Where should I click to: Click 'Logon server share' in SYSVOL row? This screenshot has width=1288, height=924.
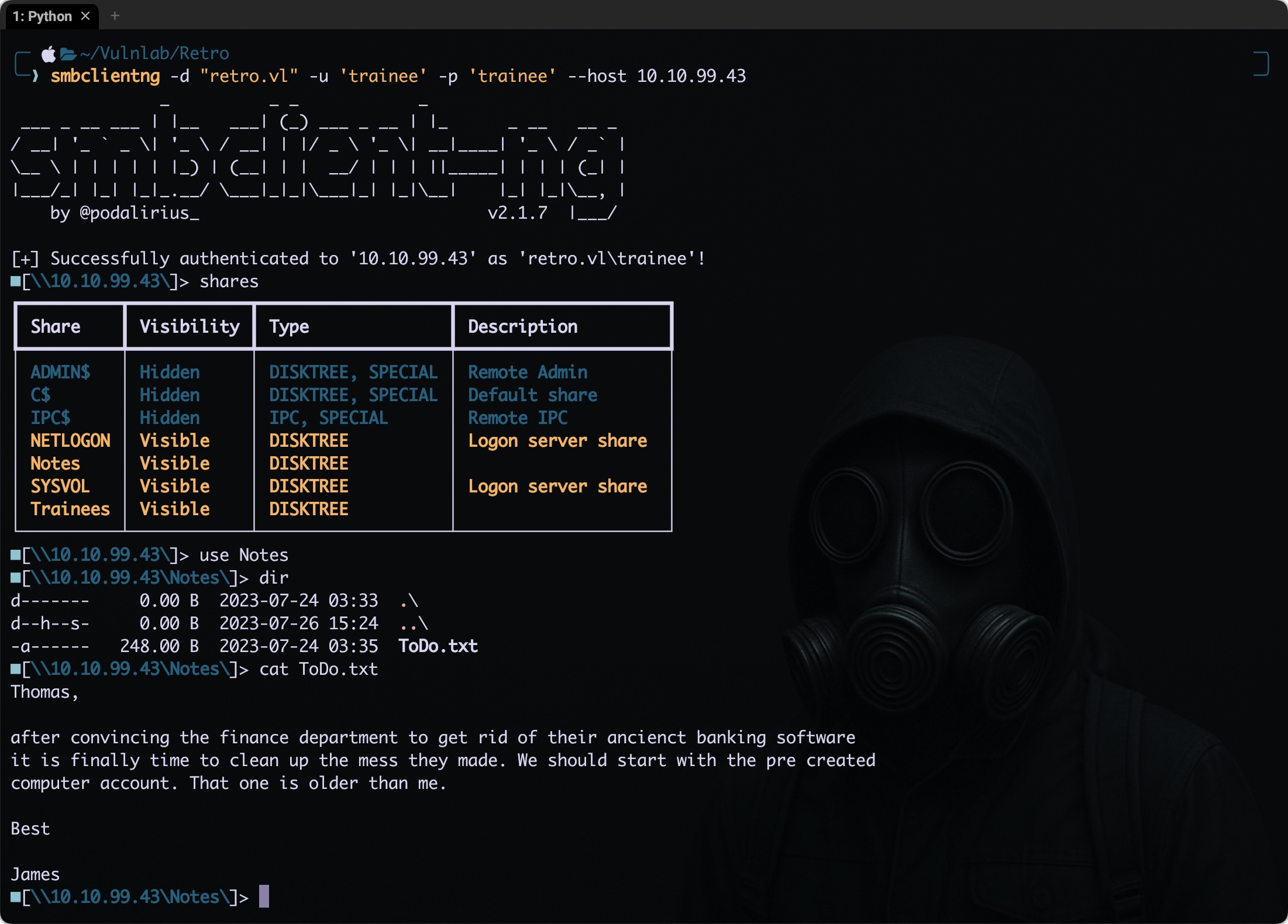(557, 486)
